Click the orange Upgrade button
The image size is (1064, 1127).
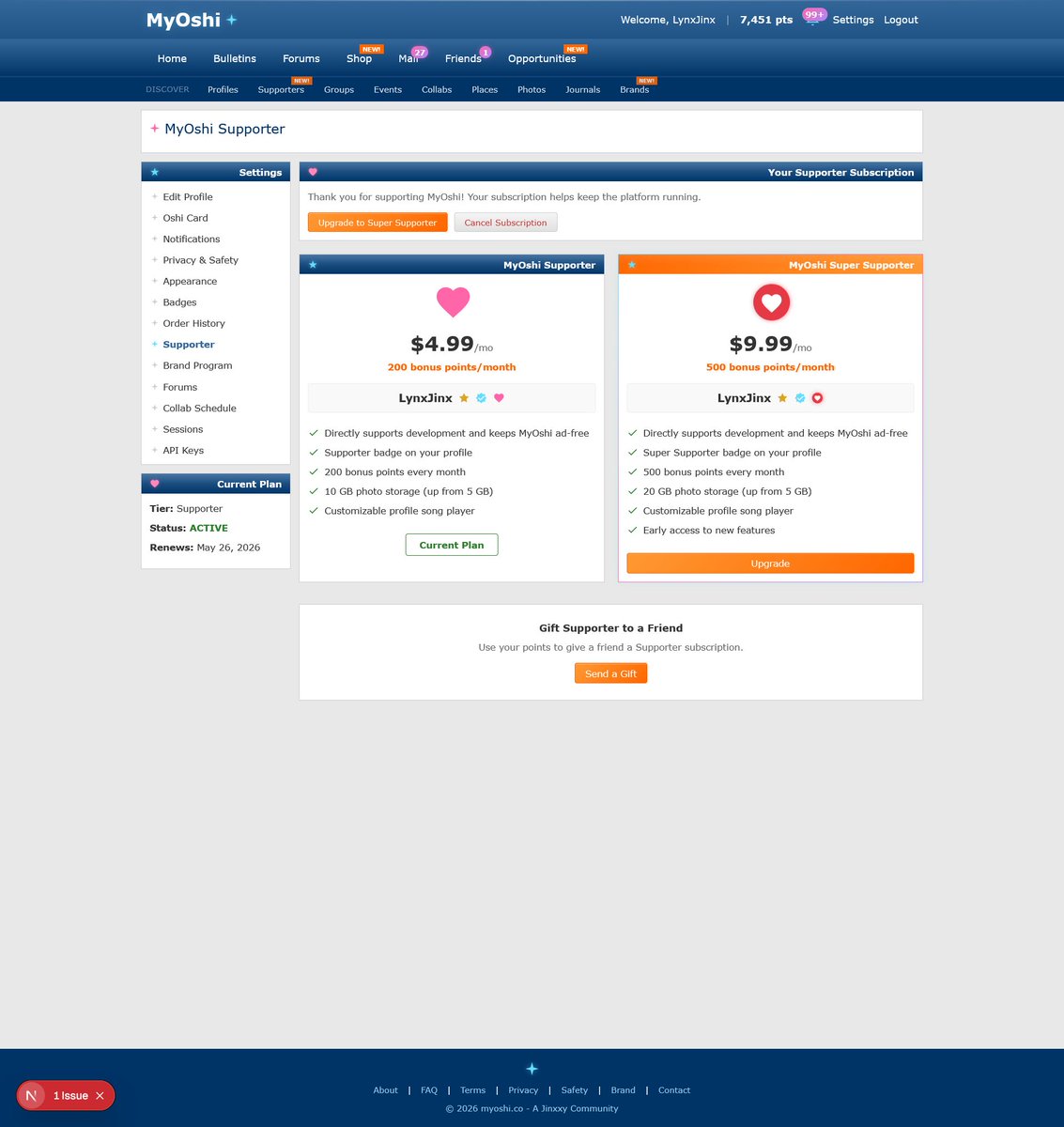[770, 563]
